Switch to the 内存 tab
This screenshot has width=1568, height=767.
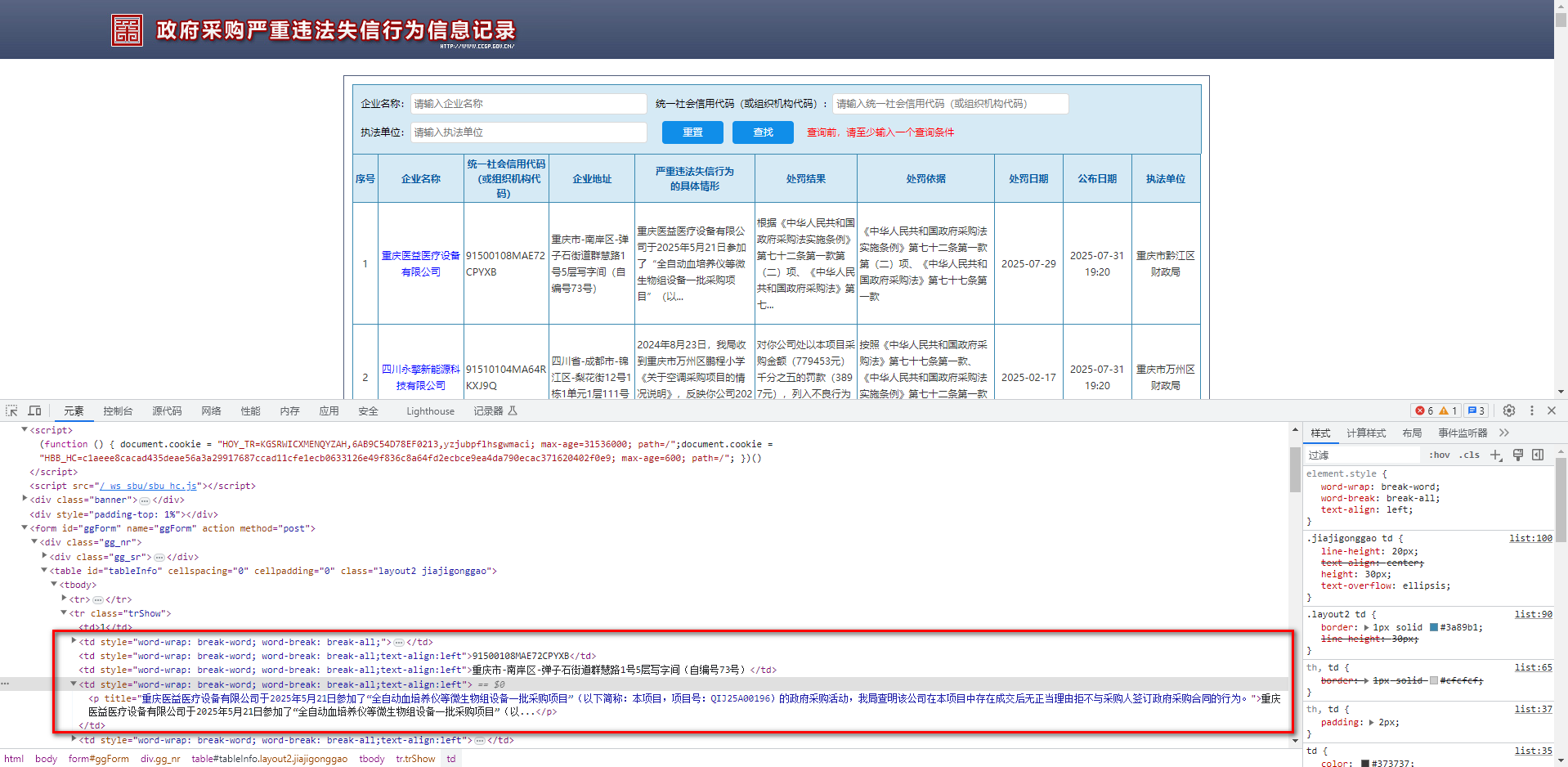(x=289, y=410)
